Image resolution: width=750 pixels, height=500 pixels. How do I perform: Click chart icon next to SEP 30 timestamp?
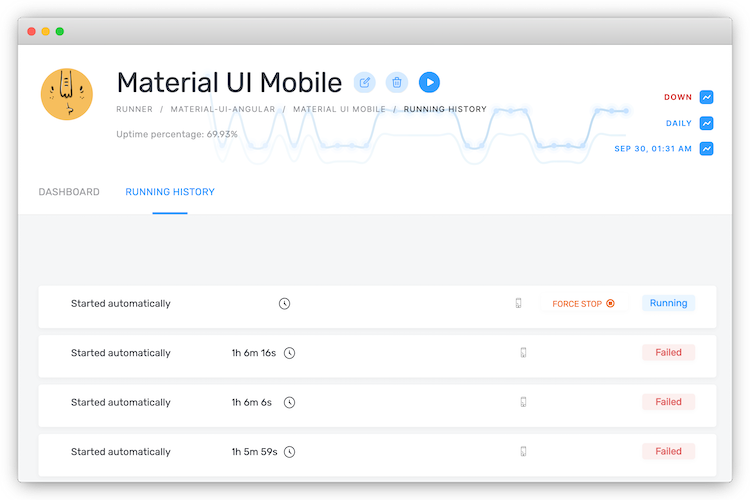point(707,149)
